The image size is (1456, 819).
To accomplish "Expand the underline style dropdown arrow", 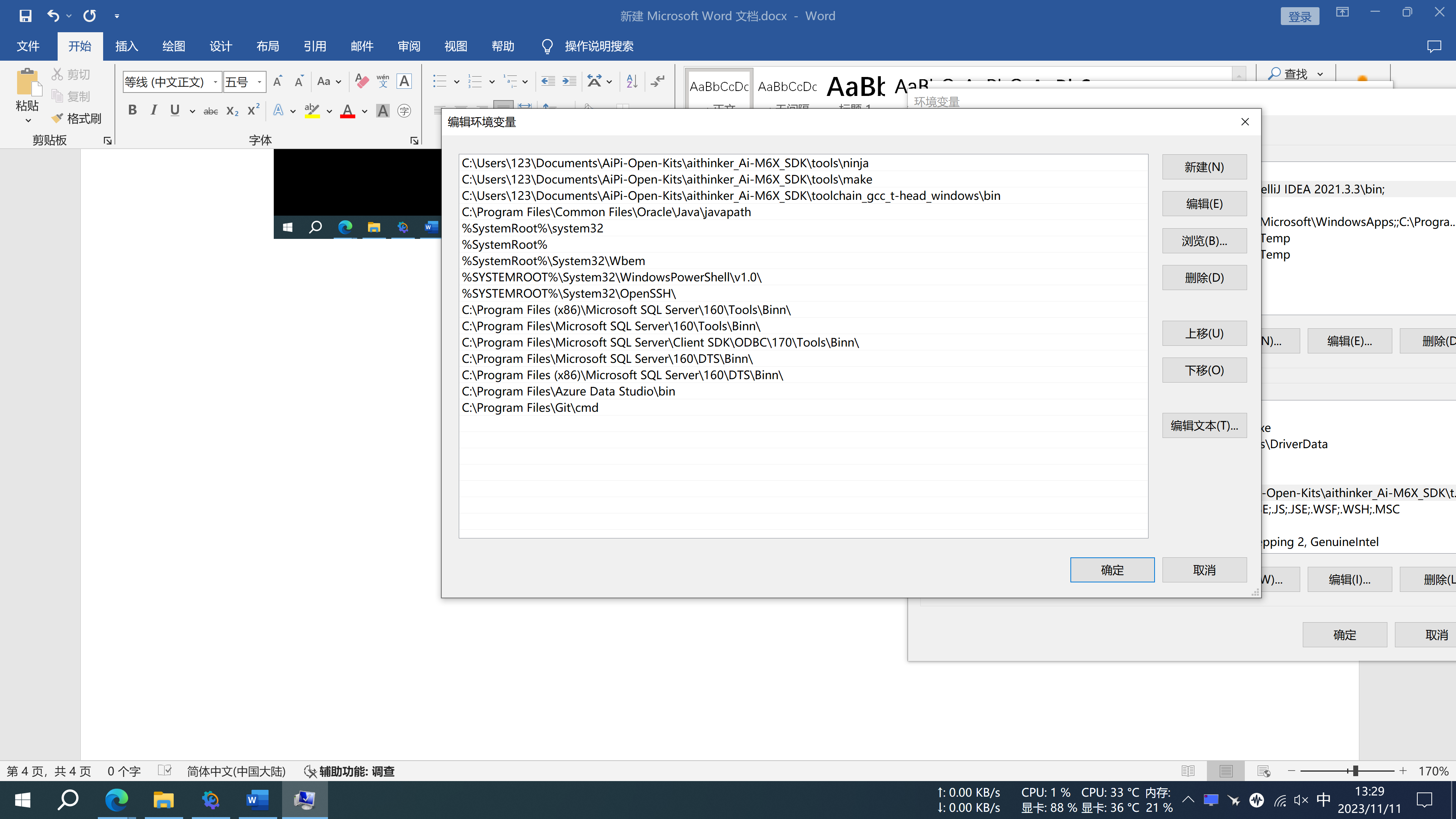I will click(x=193, y=111).
